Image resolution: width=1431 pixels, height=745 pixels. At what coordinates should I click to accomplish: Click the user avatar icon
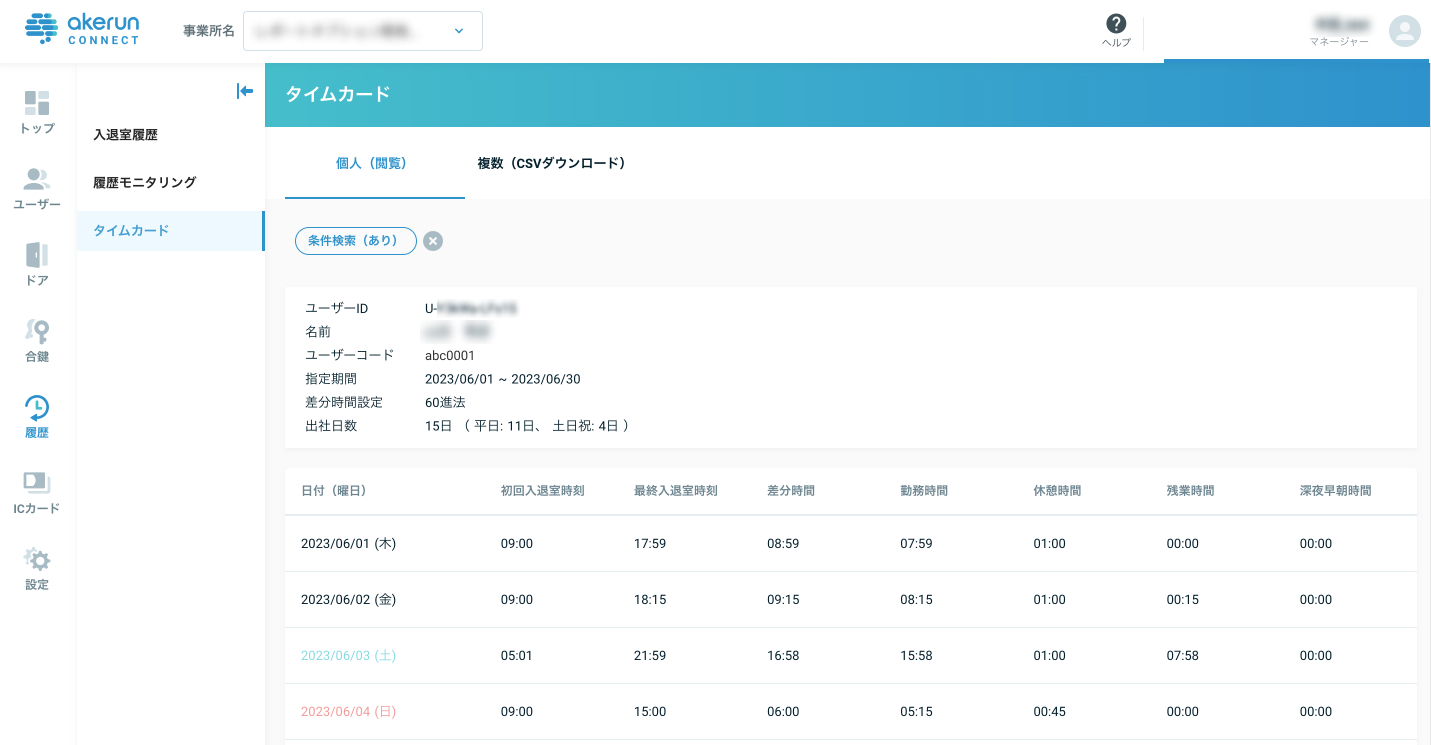click(x=1405, y=31)
